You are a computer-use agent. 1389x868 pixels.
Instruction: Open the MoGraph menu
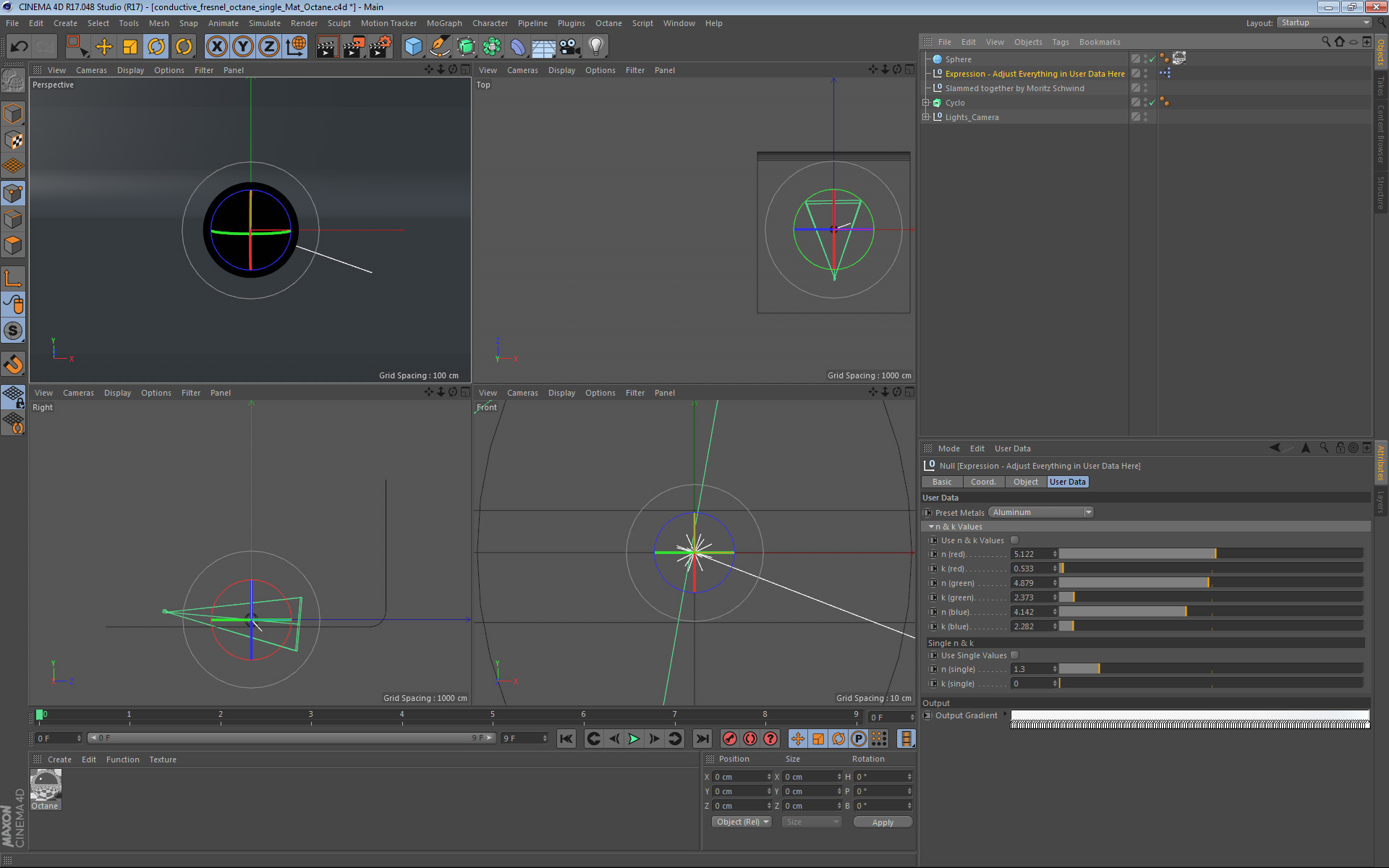click(x=443, y=23)
